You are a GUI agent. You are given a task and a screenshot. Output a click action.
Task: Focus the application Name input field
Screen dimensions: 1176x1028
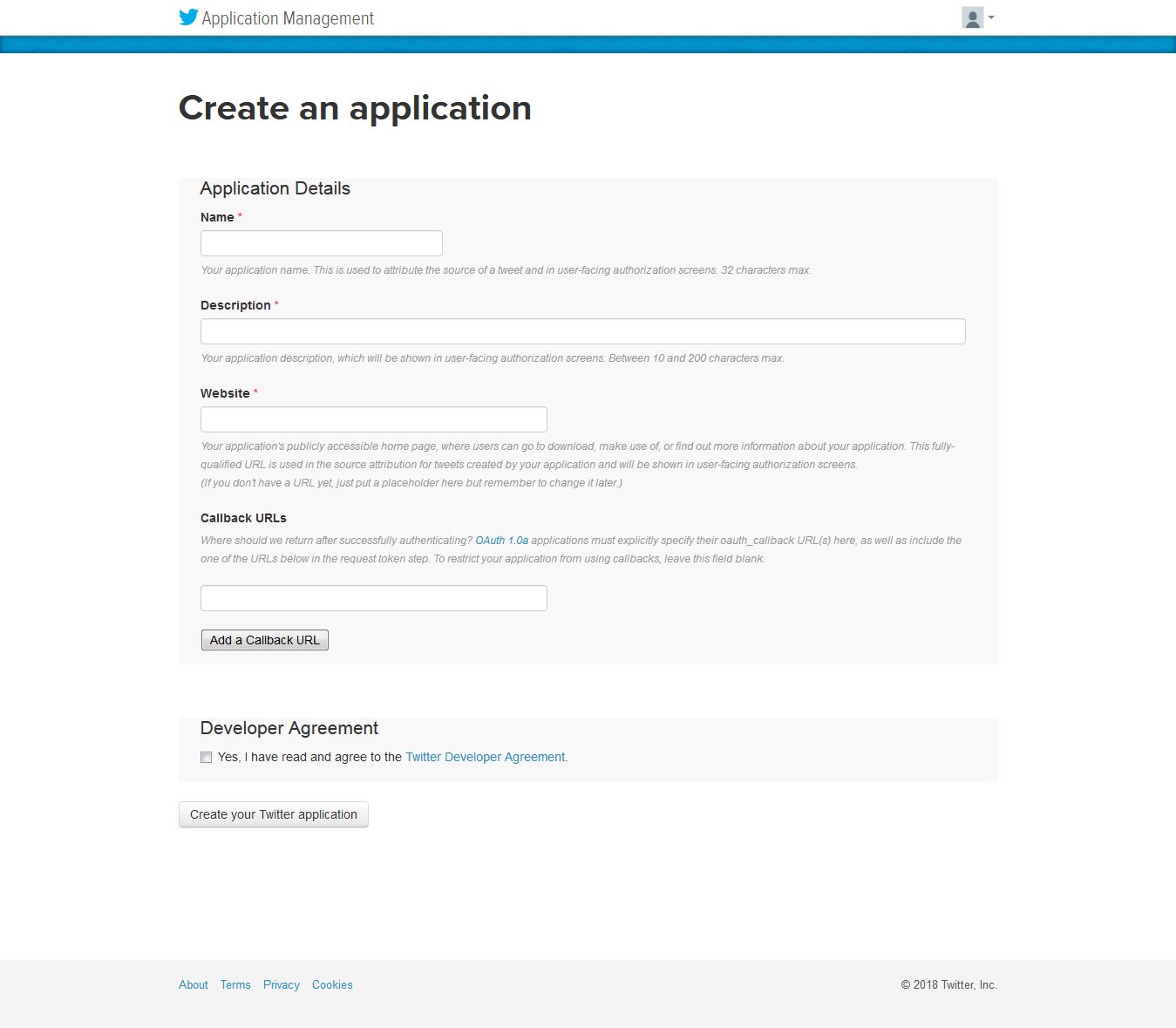(322, 243)
